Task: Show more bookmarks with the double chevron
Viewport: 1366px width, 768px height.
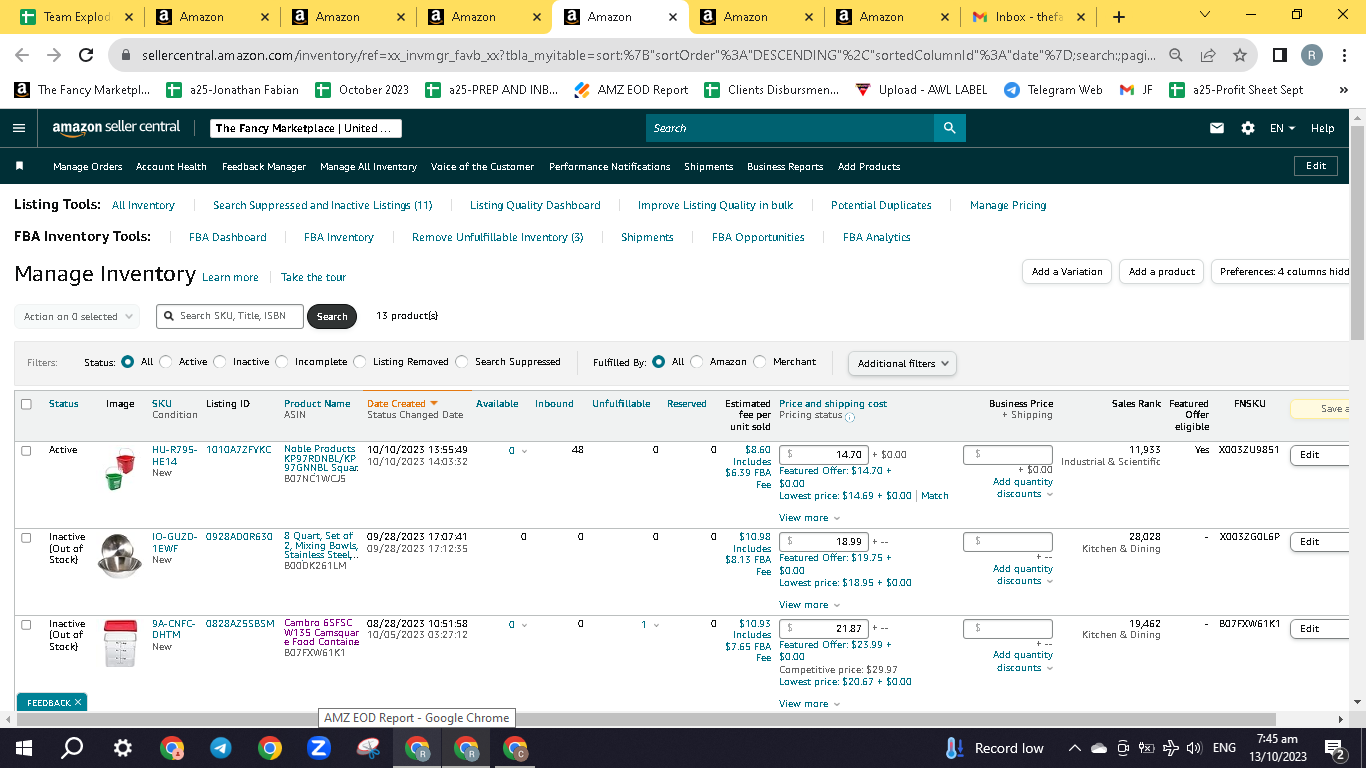Action: (x=1343, y=90)
